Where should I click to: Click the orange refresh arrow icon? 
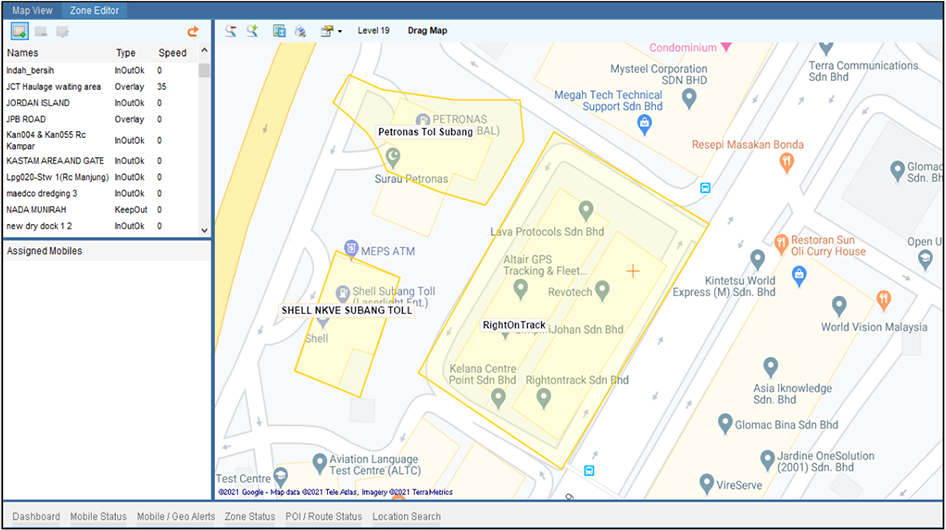point(193,31)
